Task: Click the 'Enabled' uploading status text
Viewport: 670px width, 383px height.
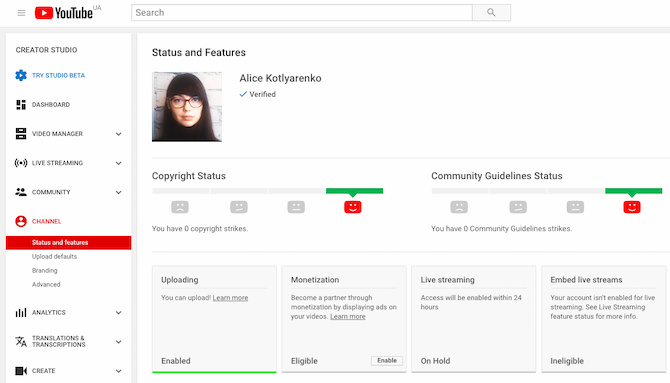Action: pos(176,361)
